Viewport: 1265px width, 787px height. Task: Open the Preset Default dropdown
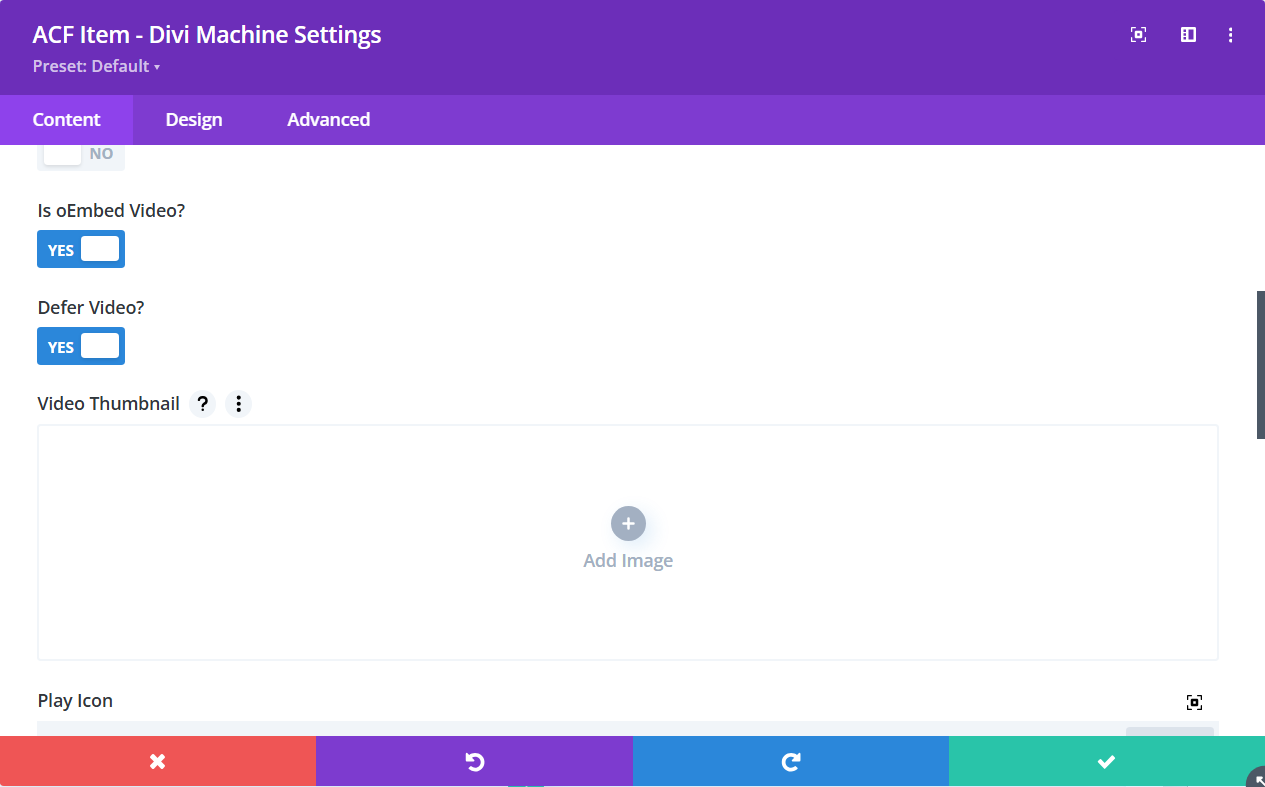[96, 66]
